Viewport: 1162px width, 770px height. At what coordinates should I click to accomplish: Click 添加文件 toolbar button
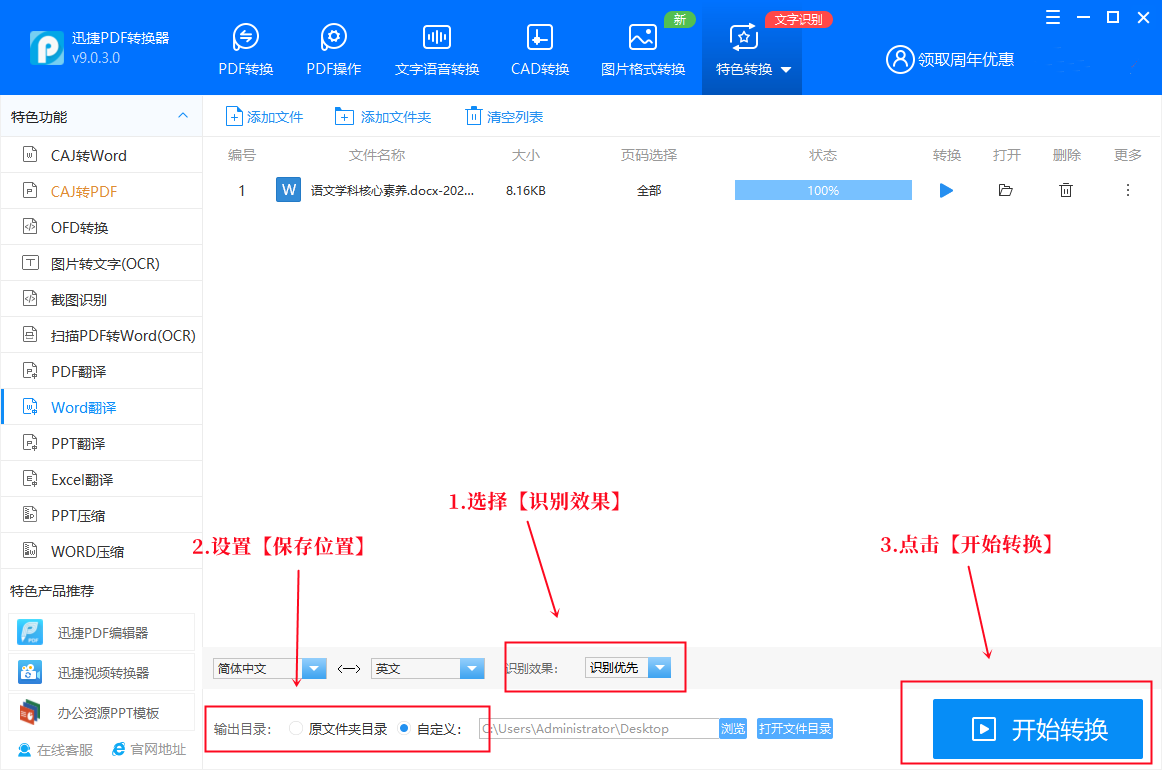coord(265,116)
